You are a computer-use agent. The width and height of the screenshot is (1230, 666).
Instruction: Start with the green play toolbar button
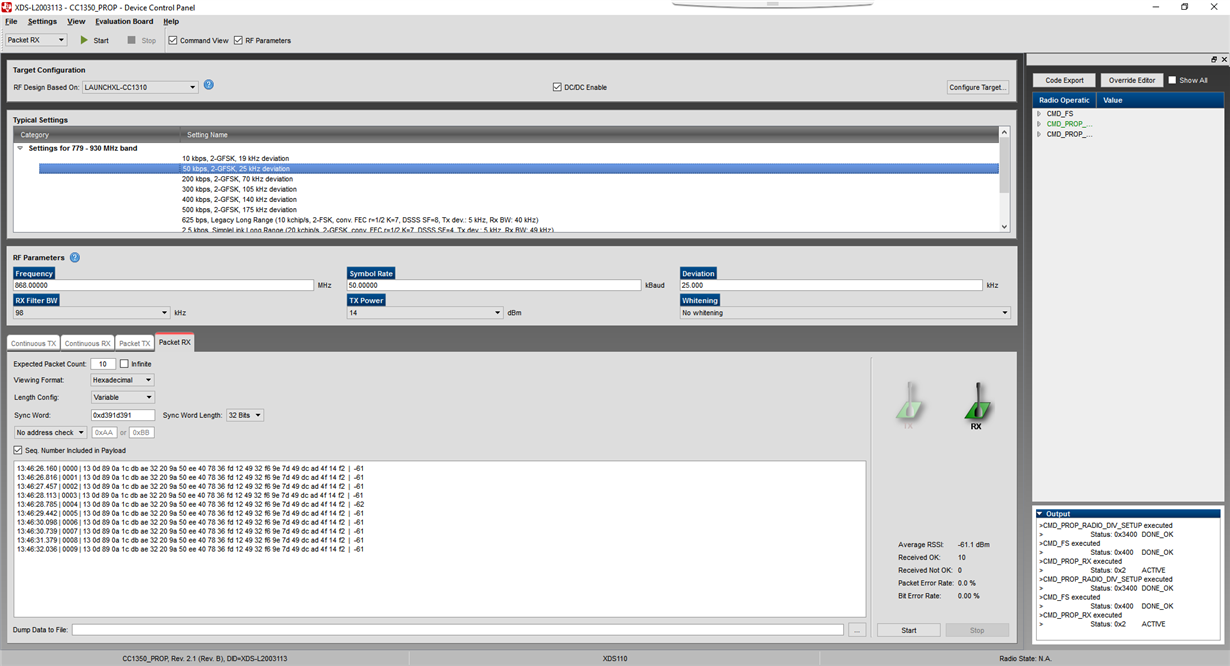pos(94,40)
